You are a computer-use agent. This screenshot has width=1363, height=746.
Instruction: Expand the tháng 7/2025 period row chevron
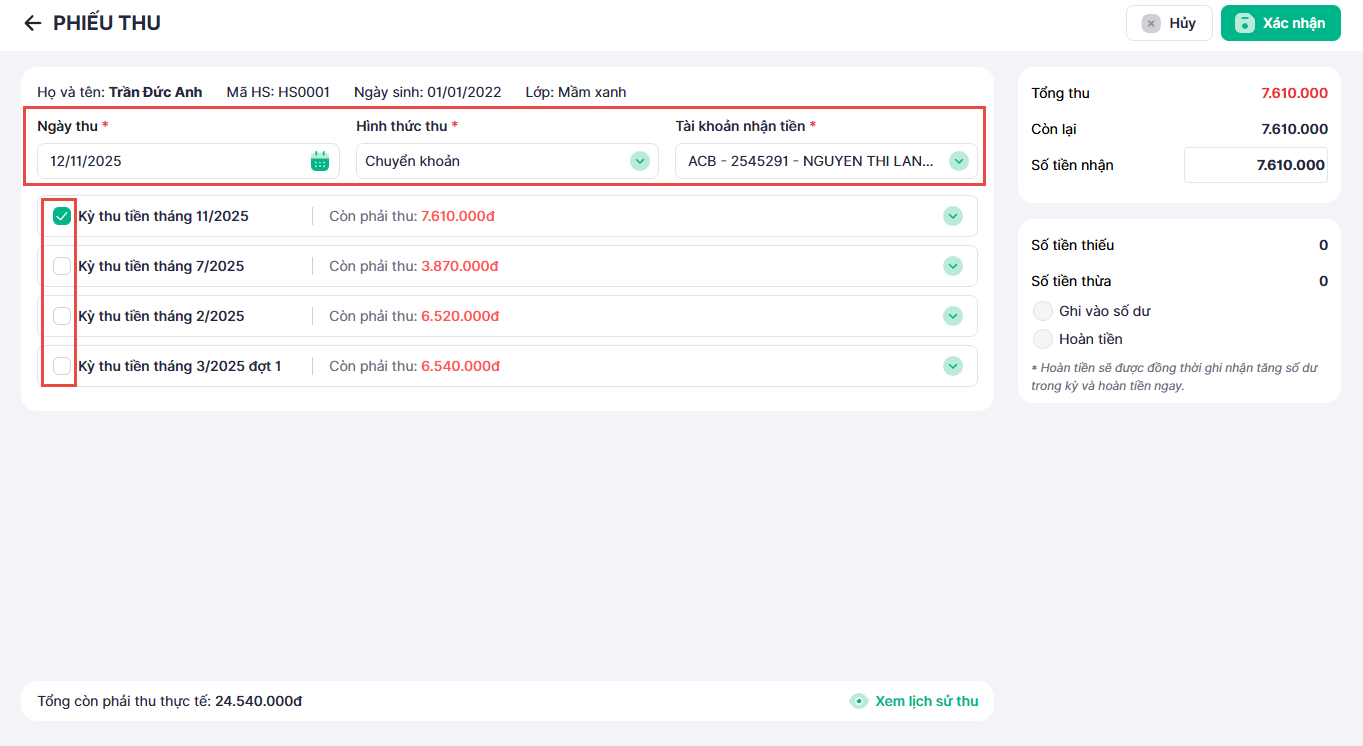tap(952, 266)
